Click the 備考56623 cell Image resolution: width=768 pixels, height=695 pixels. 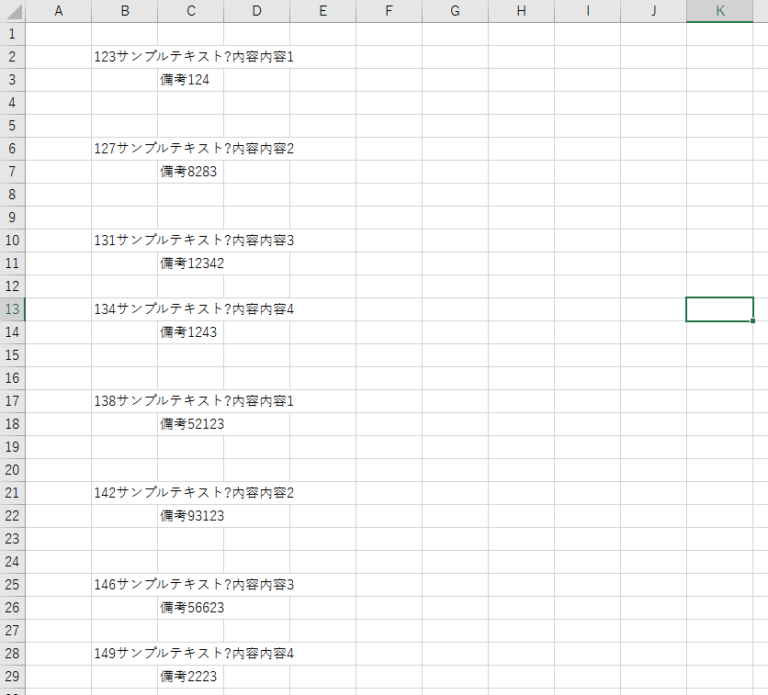(x=190, y=608)
